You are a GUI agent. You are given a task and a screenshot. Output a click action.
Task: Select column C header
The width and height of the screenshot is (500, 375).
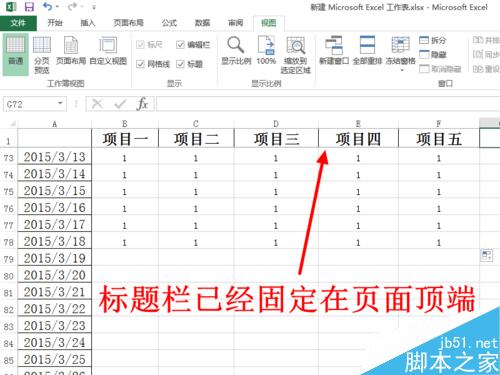point(196,124)
